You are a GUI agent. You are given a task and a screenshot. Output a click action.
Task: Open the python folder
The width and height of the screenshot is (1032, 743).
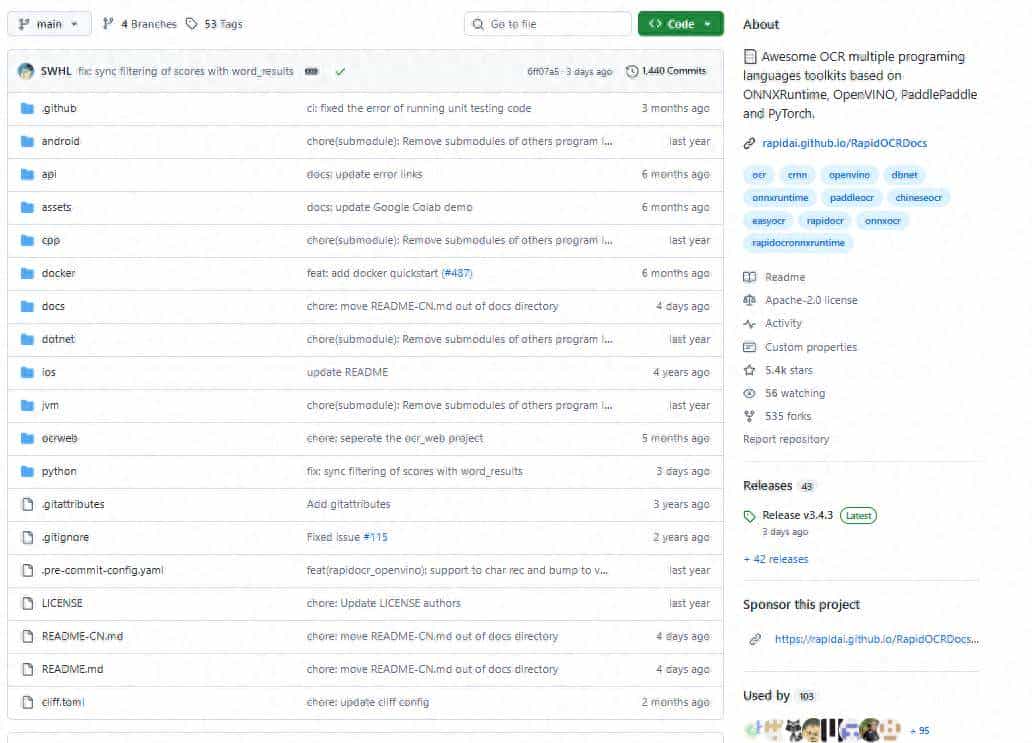click(x=58, y=470)
